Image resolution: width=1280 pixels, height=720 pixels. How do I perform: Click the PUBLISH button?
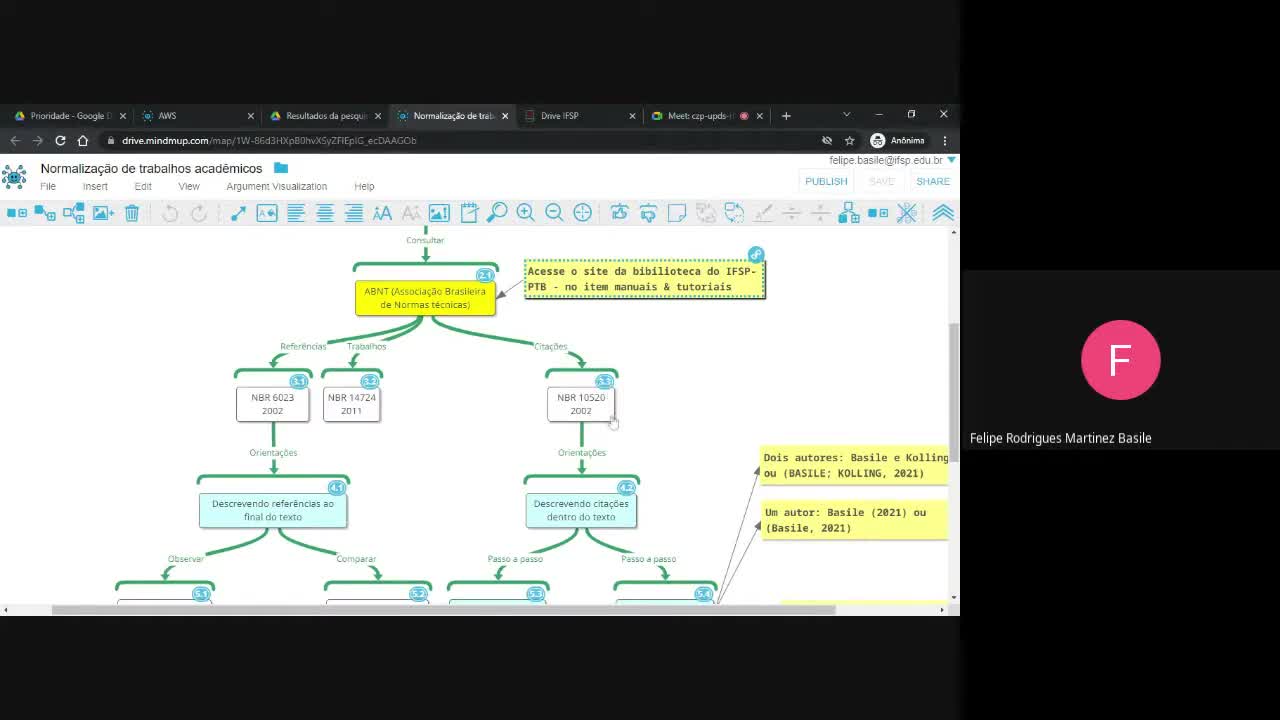(x=826, y=181)
